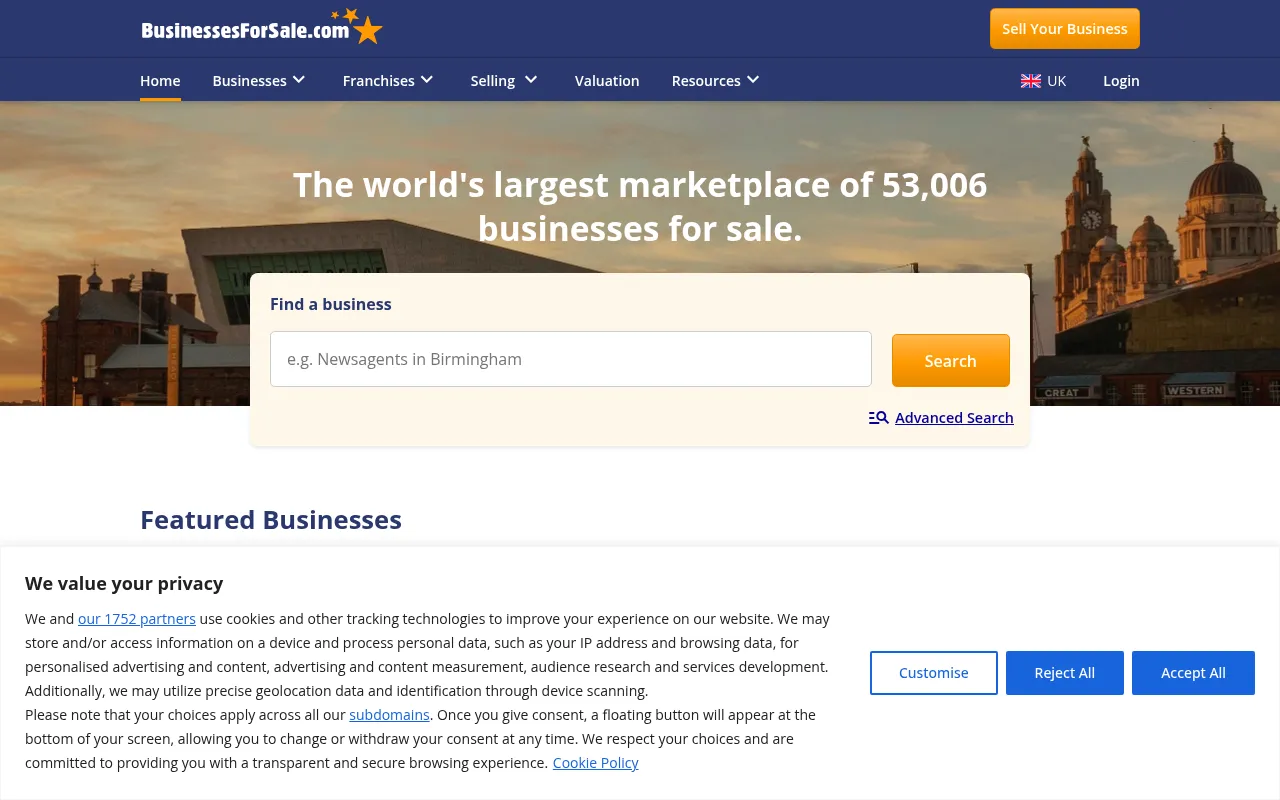This screenshot has height=800, width=1280.
Task: Customise cookie preferences
Action: [934, 673]
